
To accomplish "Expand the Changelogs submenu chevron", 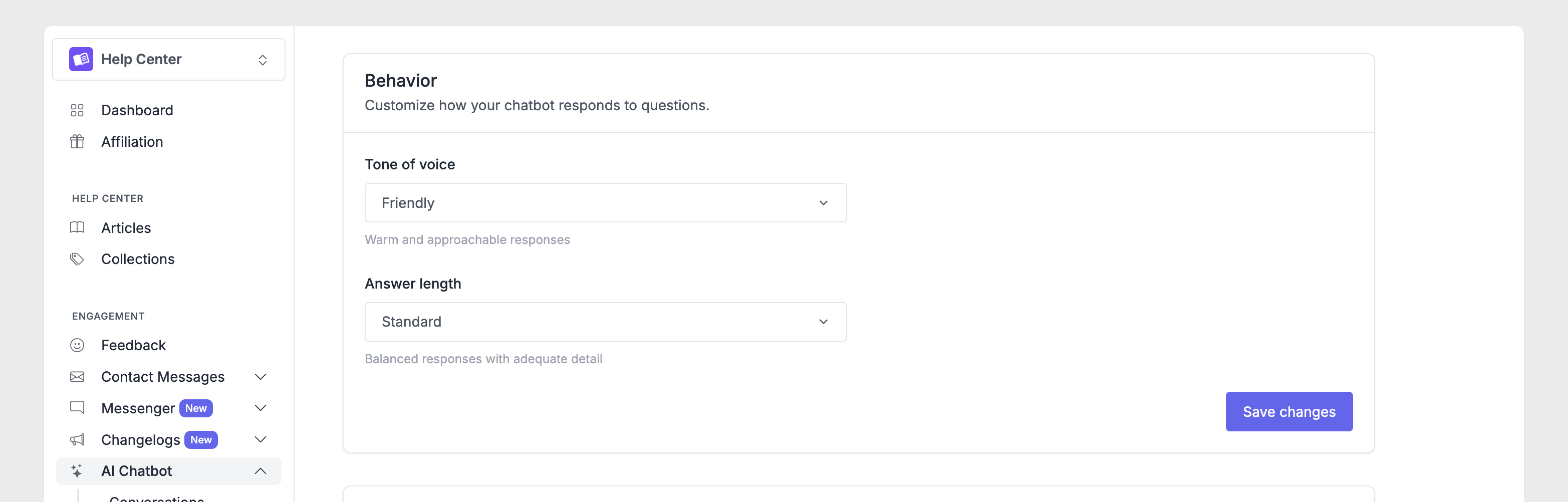I will 260,440.
